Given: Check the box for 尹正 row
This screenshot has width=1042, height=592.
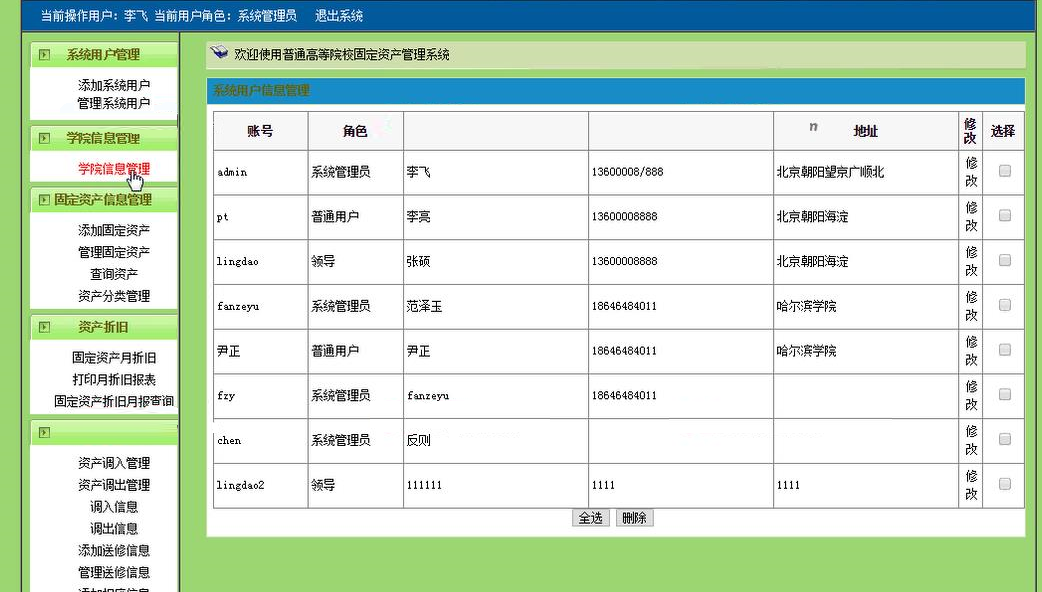Looking at the screenshot, I should pos(1005,349).
